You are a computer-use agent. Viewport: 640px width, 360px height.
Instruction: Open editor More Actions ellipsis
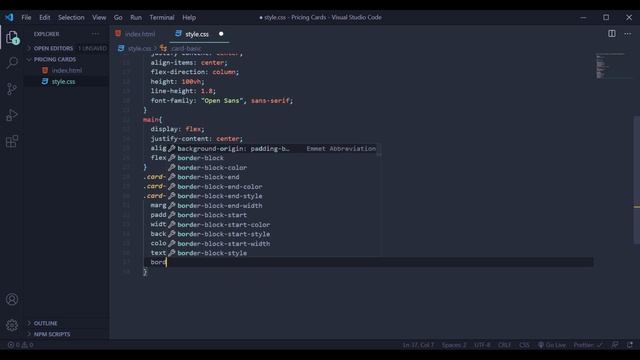[x=627, y=34]
